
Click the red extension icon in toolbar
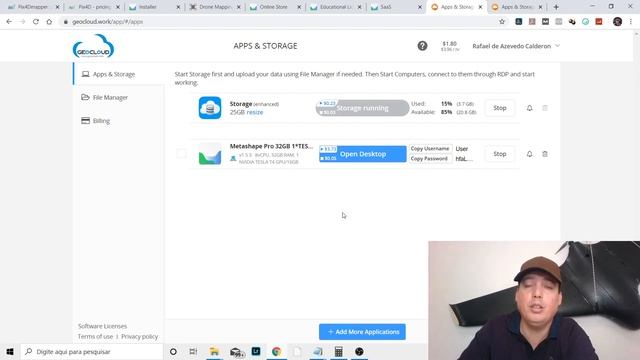click(x=599, y=22)
